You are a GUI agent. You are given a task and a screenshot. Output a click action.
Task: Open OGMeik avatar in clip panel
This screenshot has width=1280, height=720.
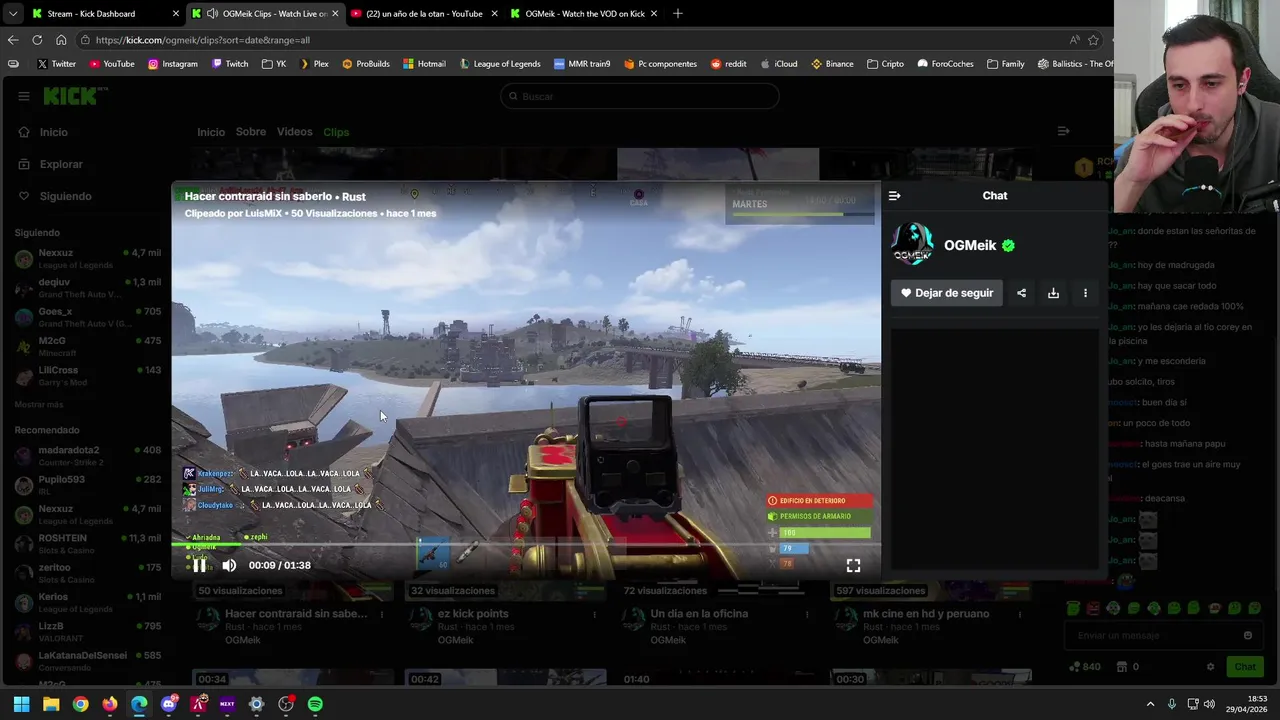click(912, 244)
